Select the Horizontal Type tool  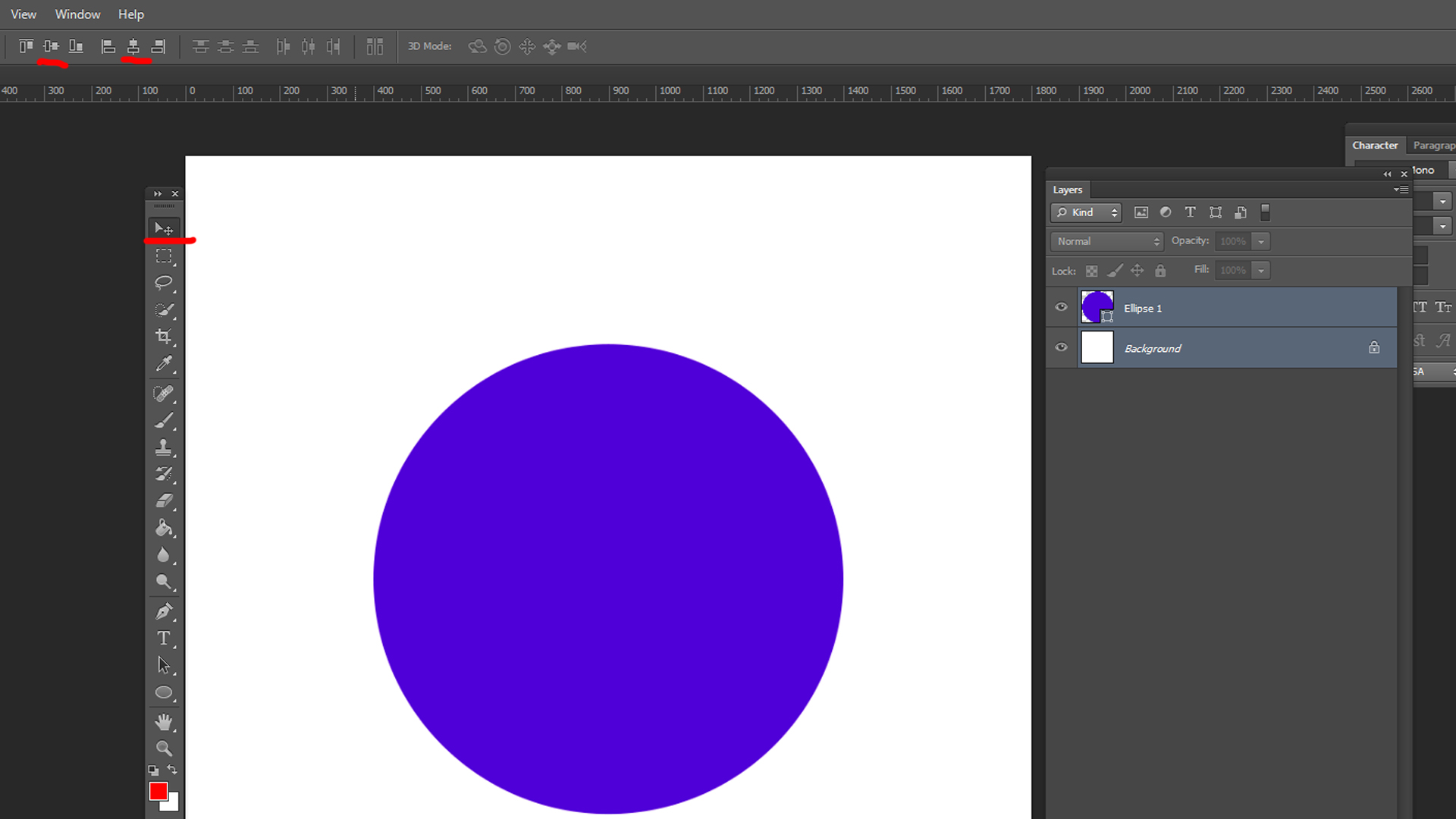click(164, 639)
